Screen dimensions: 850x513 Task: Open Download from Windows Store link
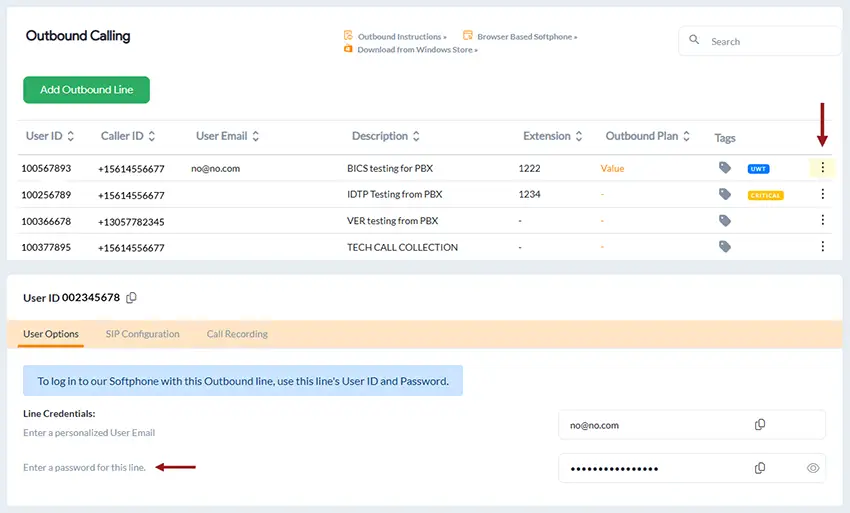click(417, 50)
